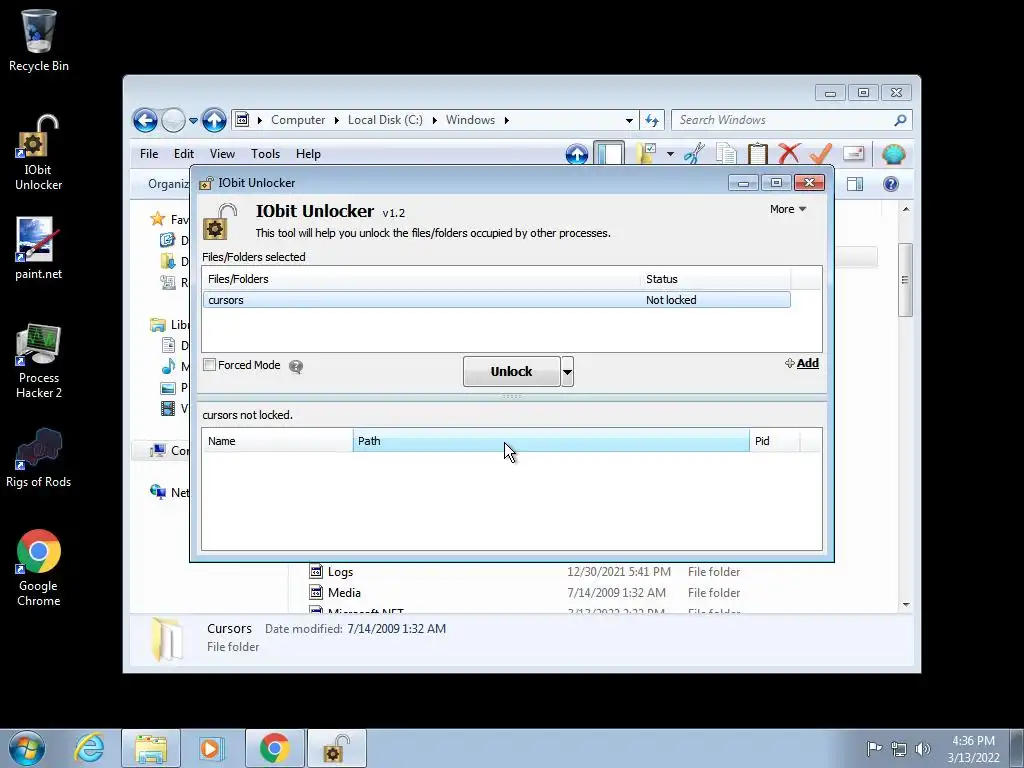This screenshot has width=1024, height=768.
Task: Open the Unlock button dropdown arrow
Action: pos(567,372)
